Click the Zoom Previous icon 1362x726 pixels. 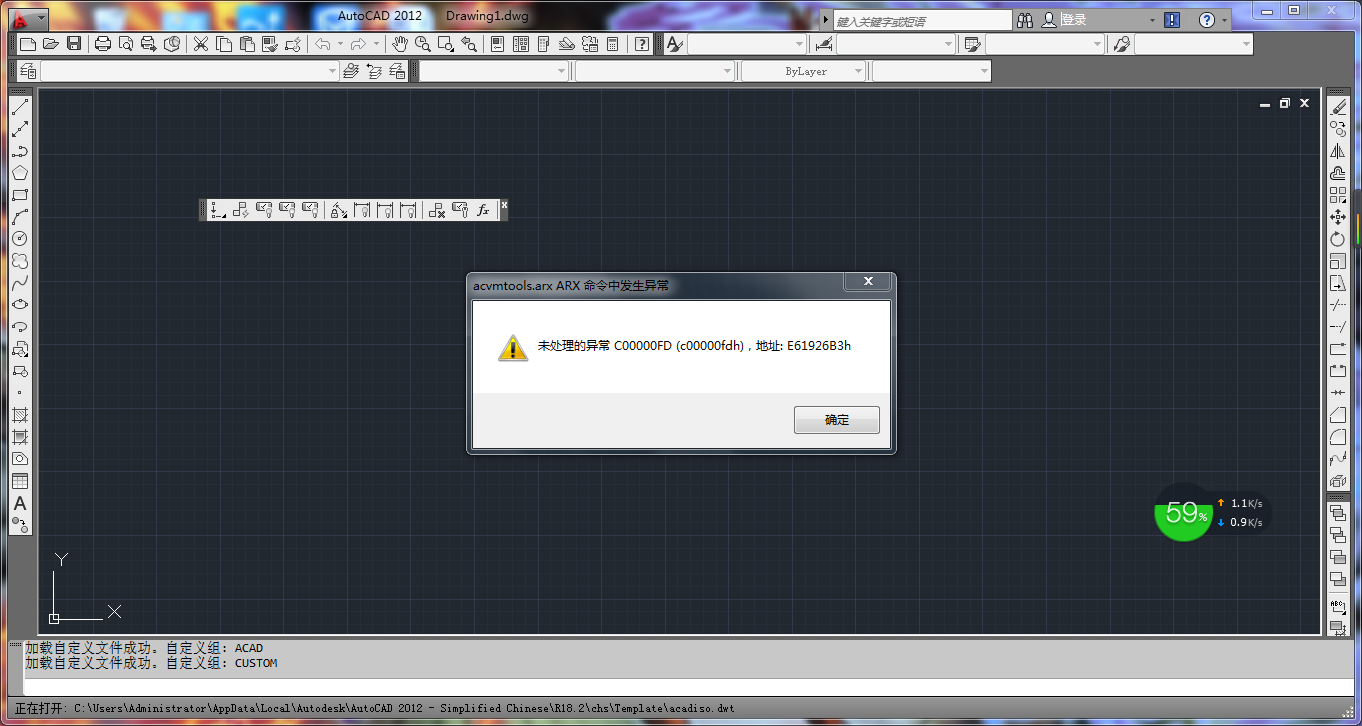click(468, 44)
